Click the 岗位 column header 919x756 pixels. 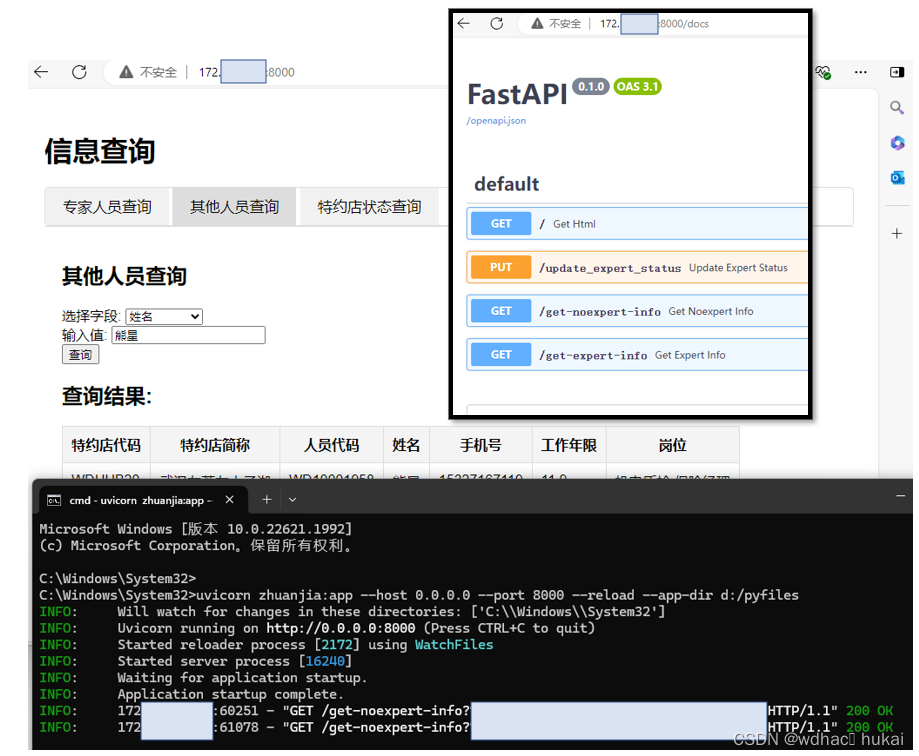(672, 445)
